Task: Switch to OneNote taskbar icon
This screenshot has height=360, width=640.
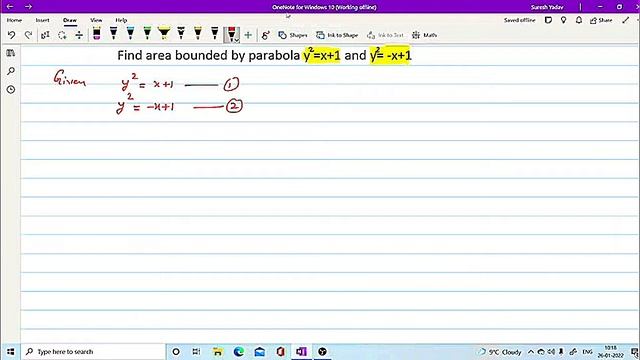Action: coord(302,351)
